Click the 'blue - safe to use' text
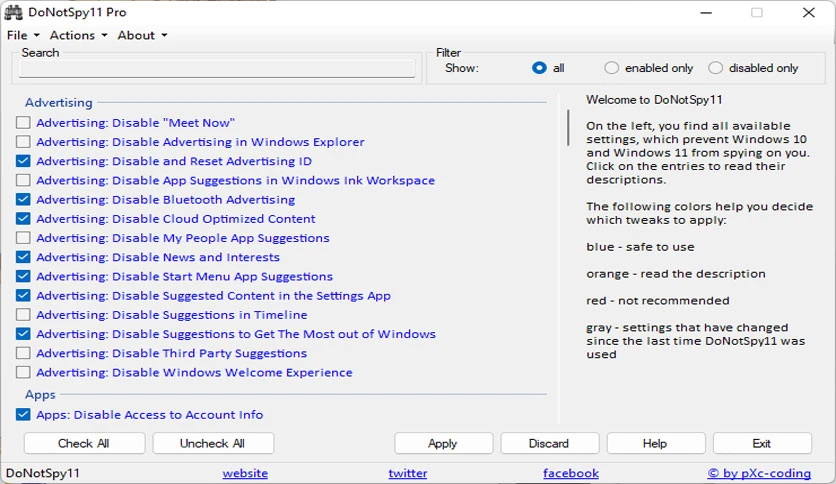 [640, 247]
